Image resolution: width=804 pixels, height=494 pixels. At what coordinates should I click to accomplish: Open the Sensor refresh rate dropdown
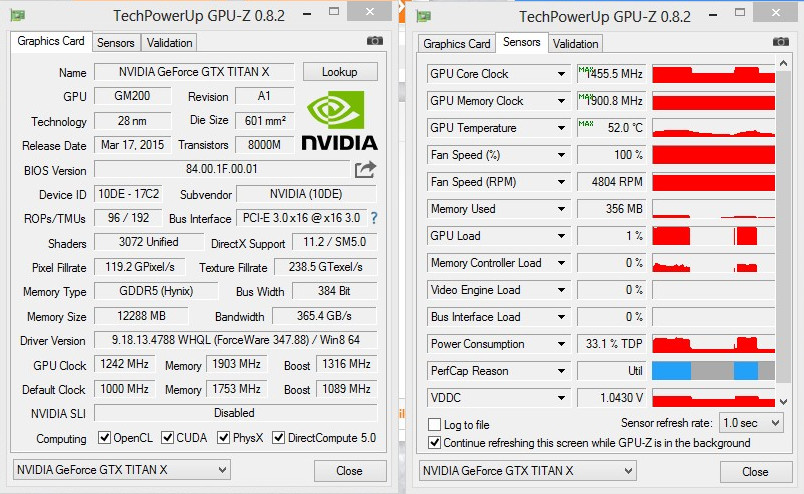[x=751, y=423]
